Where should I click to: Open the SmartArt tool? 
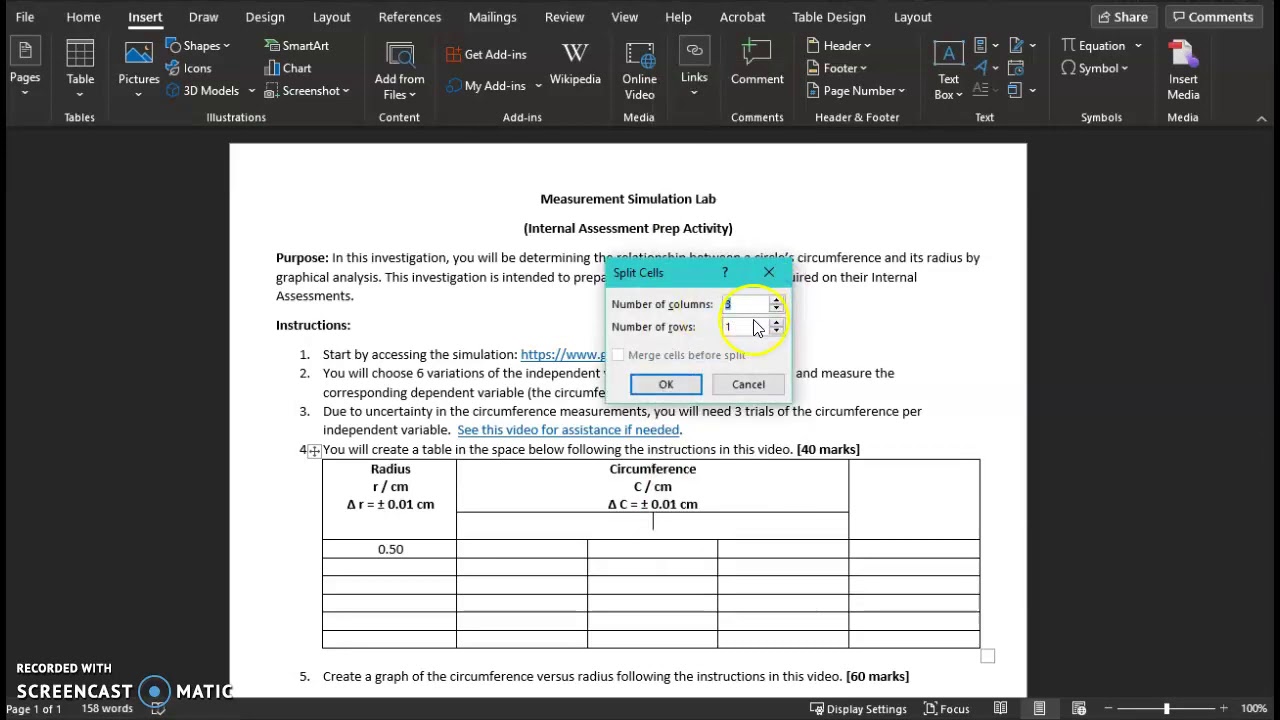296,46
